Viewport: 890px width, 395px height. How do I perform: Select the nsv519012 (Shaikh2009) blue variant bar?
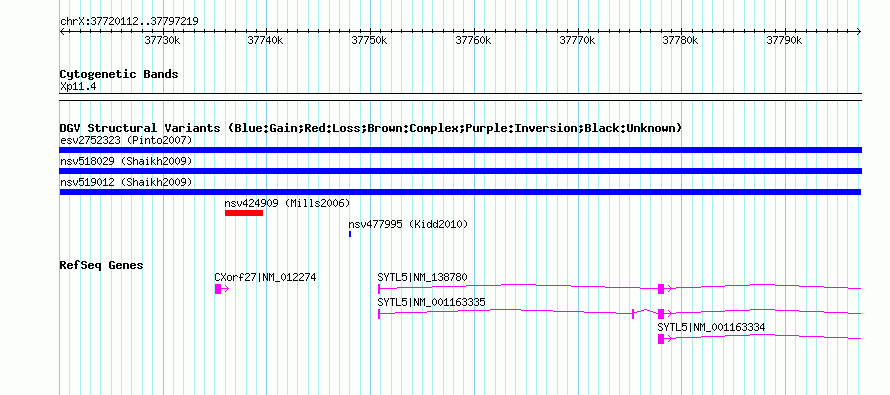pyautogui.click(x=460, y=192)
